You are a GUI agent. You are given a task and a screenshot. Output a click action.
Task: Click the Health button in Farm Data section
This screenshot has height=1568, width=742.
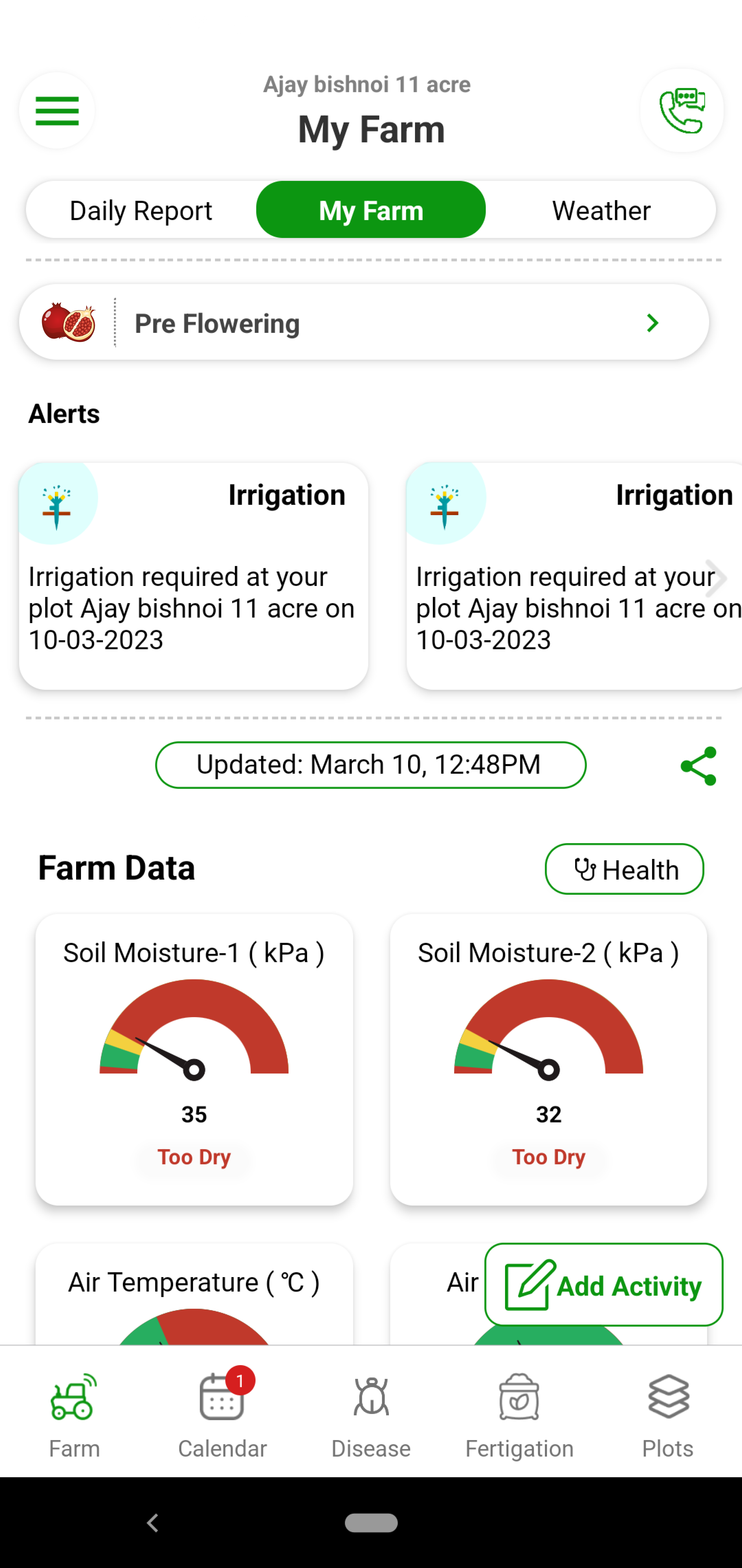[624, 868]
